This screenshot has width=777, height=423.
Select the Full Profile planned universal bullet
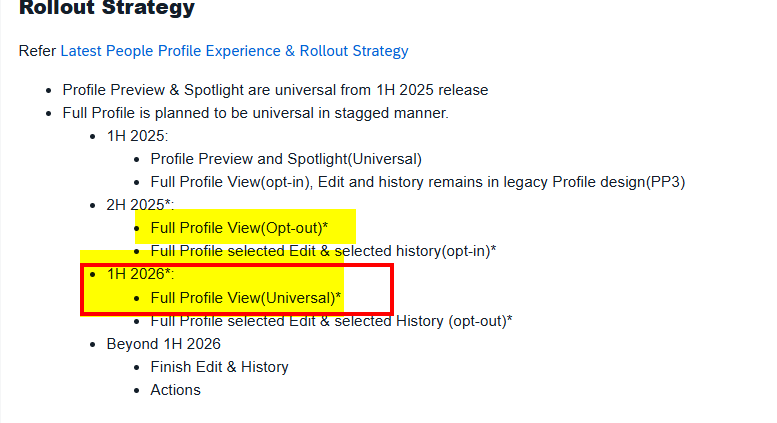(255, 113)
